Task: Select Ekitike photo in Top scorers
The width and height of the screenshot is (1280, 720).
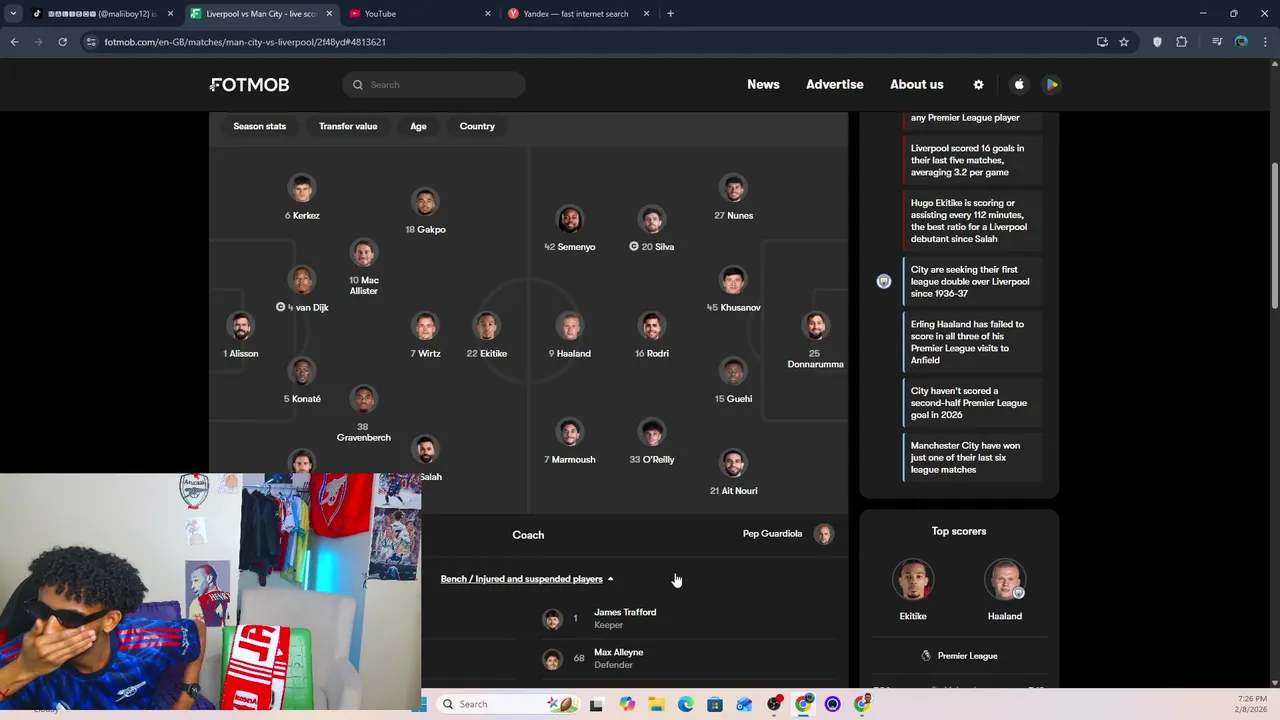Action: [913, 581]
